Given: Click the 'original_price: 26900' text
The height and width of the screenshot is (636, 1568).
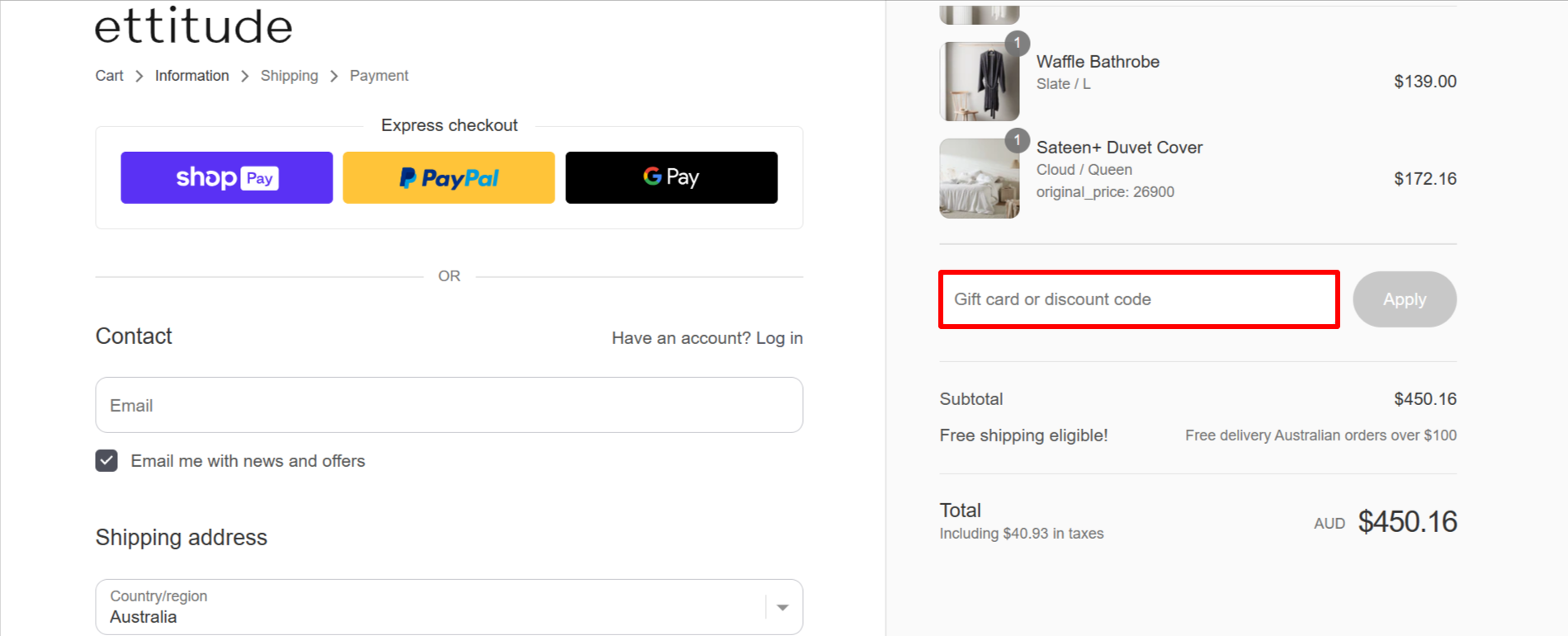Looking at the screenshot, I should 1105,192.
